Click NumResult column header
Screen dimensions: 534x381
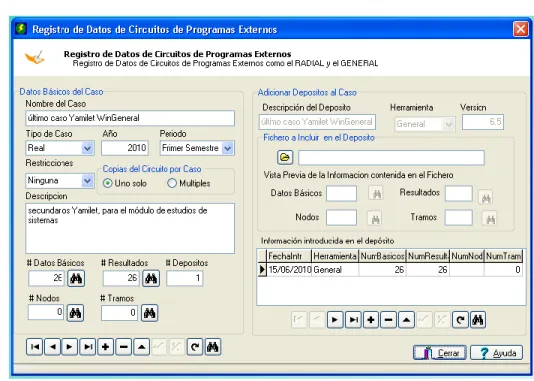(428, 256)
